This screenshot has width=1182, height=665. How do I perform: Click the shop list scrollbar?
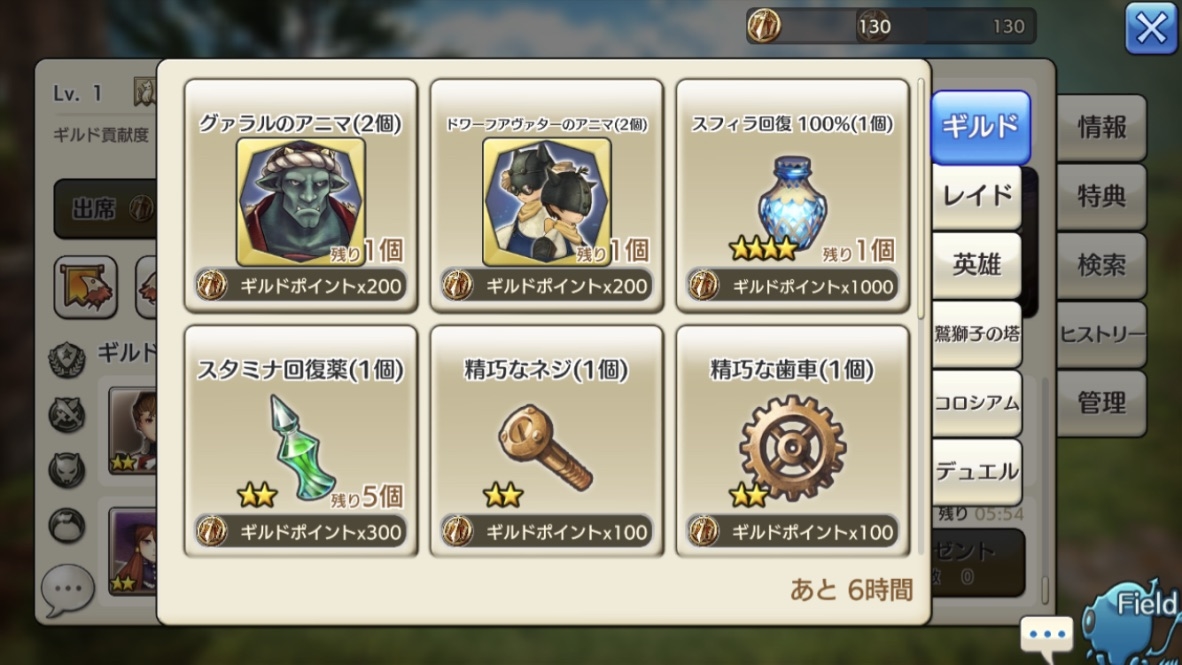point(920,199)
